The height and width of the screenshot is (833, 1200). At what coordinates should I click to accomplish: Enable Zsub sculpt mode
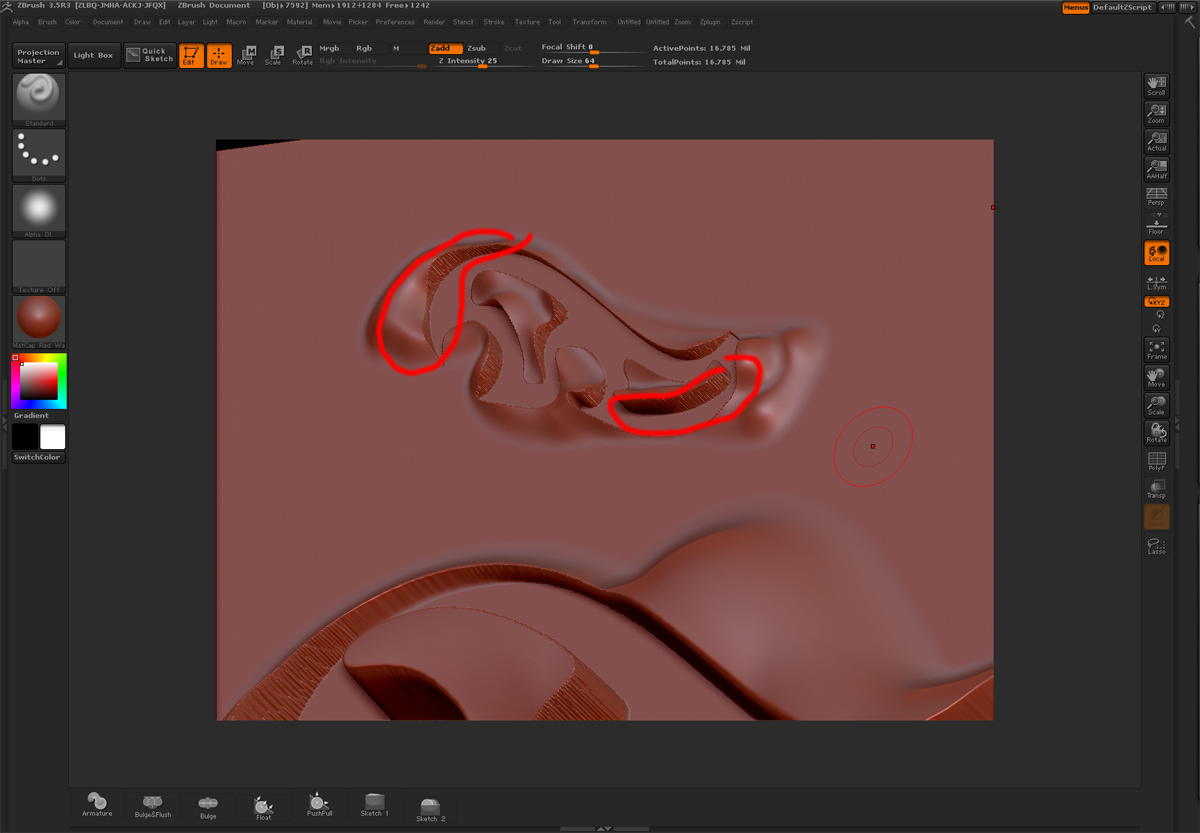pyautogui.click(x=478, y=48)
